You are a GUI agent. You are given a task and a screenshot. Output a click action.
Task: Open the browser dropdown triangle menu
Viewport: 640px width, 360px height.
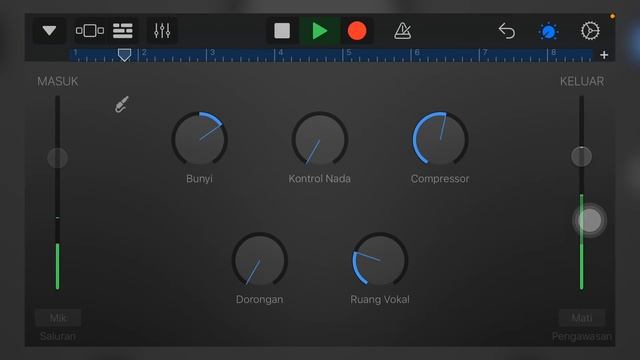coord(49,31)
